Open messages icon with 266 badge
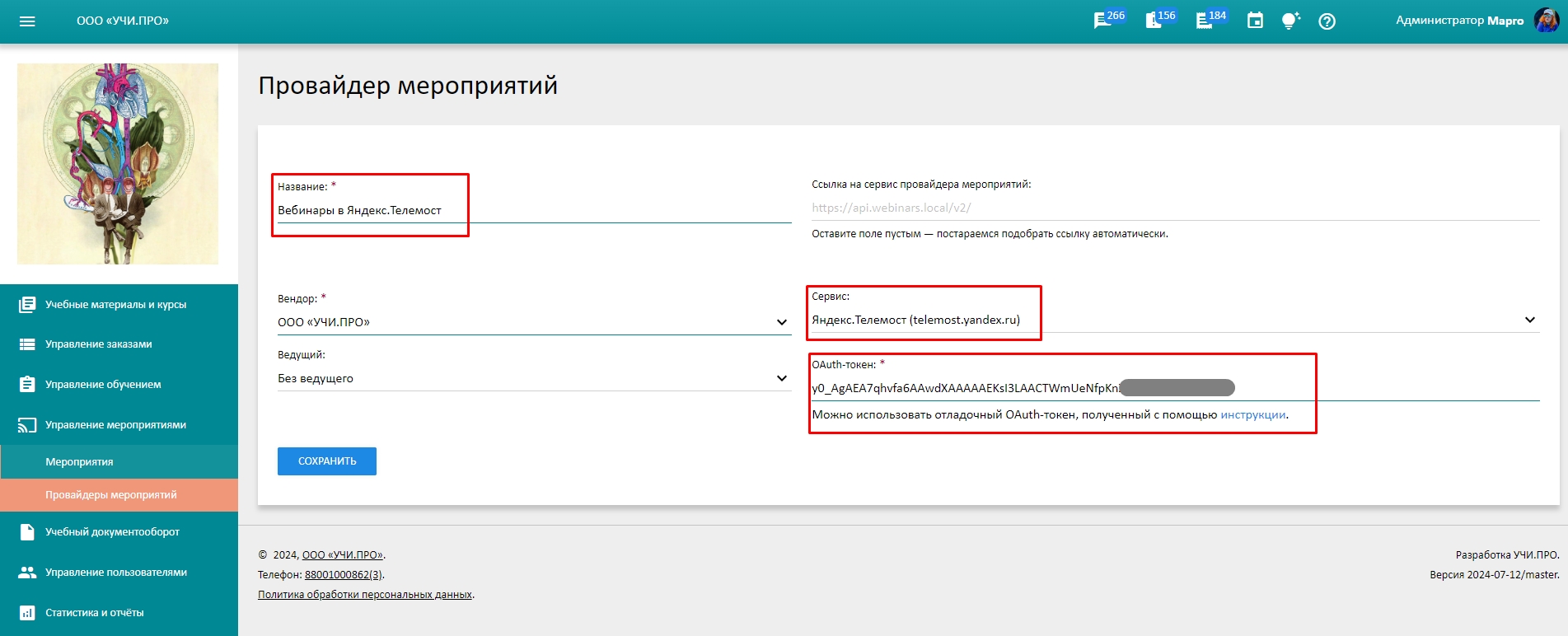 pyautogui.click(x=1109, y=20)
